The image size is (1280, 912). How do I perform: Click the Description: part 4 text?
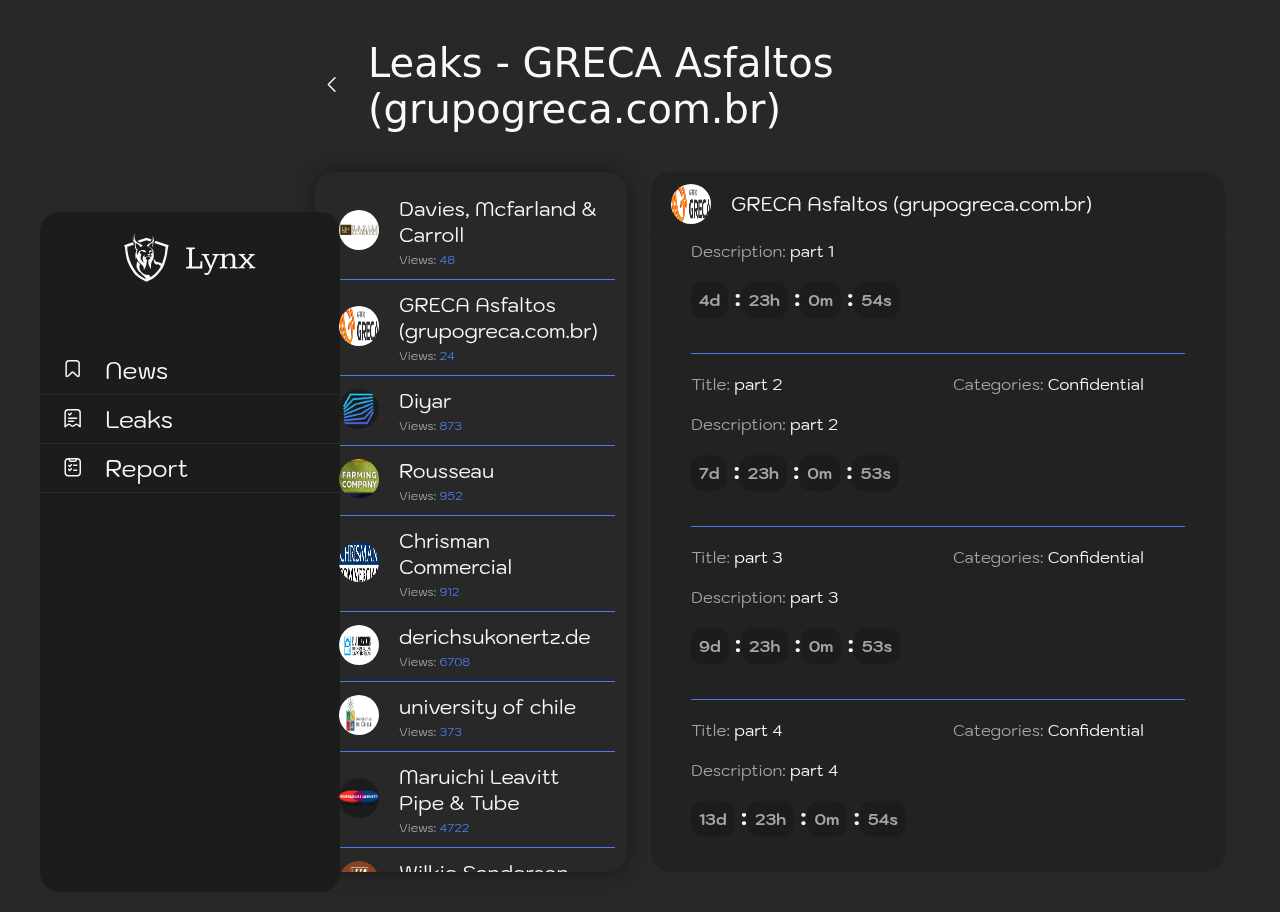(x=765, y=771)
